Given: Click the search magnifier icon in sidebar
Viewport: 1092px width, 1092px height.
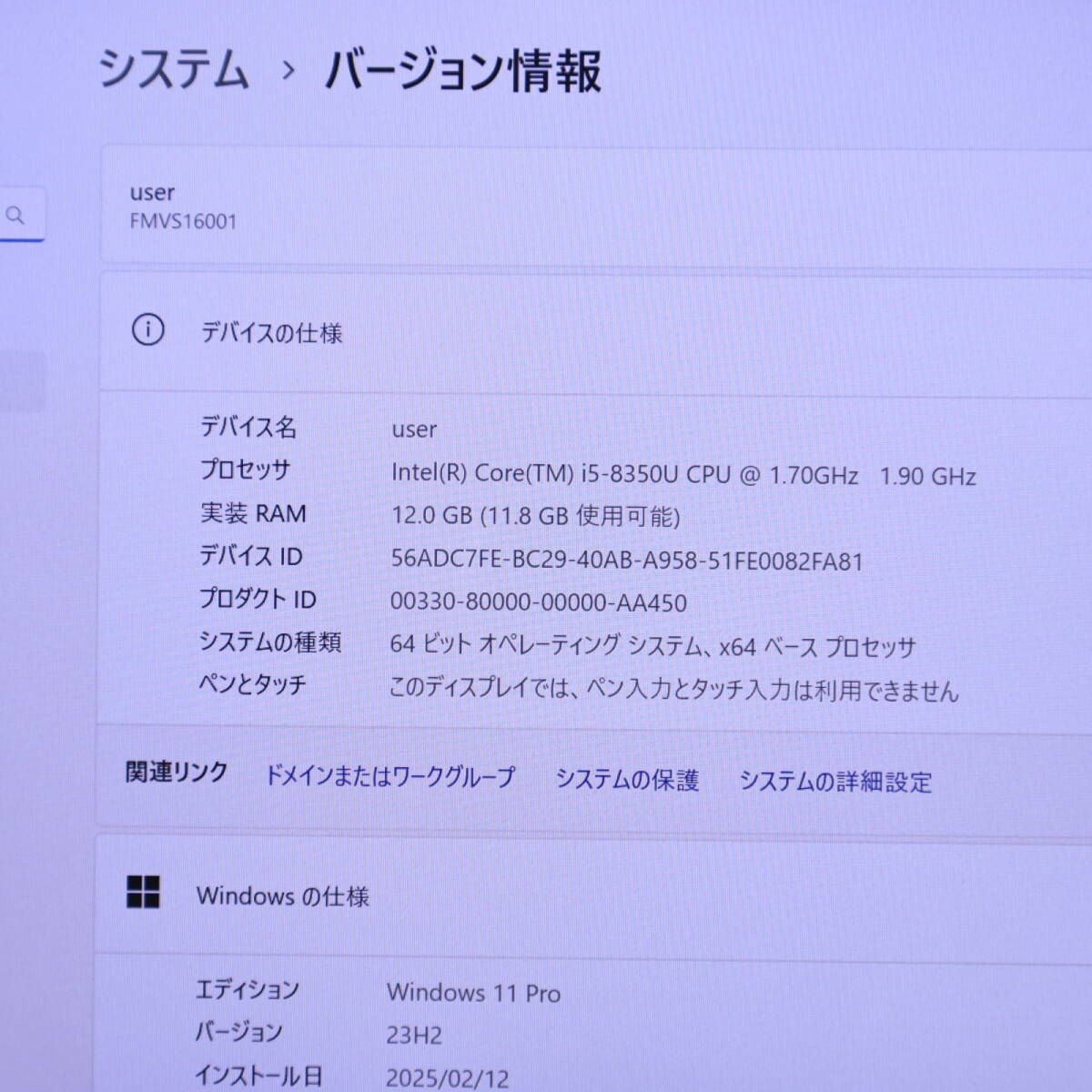Looking at the screenshot, I should pos(15,216).
